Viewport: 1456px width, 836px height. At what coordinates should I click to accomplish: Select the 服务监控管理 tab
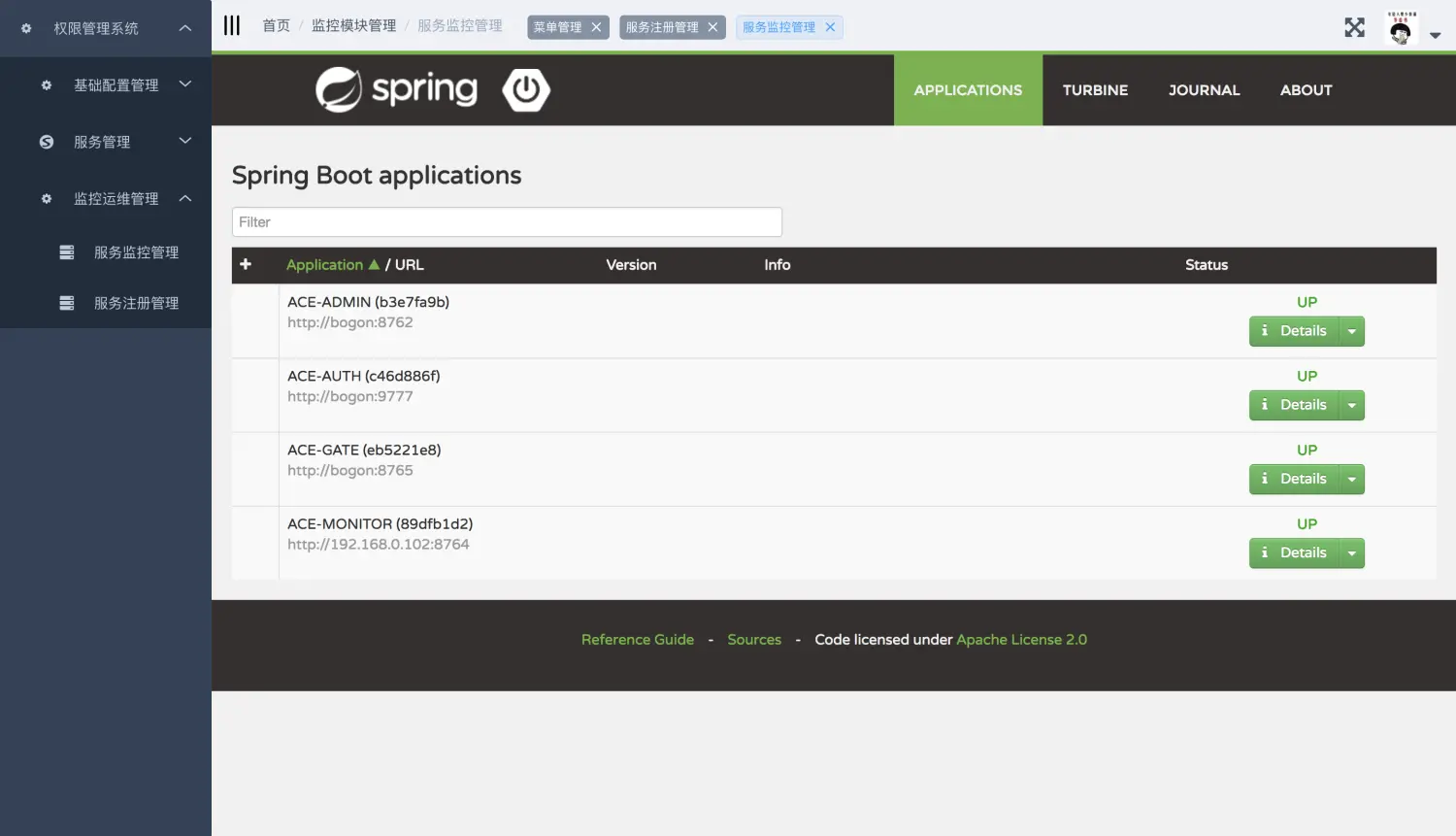tap(778, 27)
